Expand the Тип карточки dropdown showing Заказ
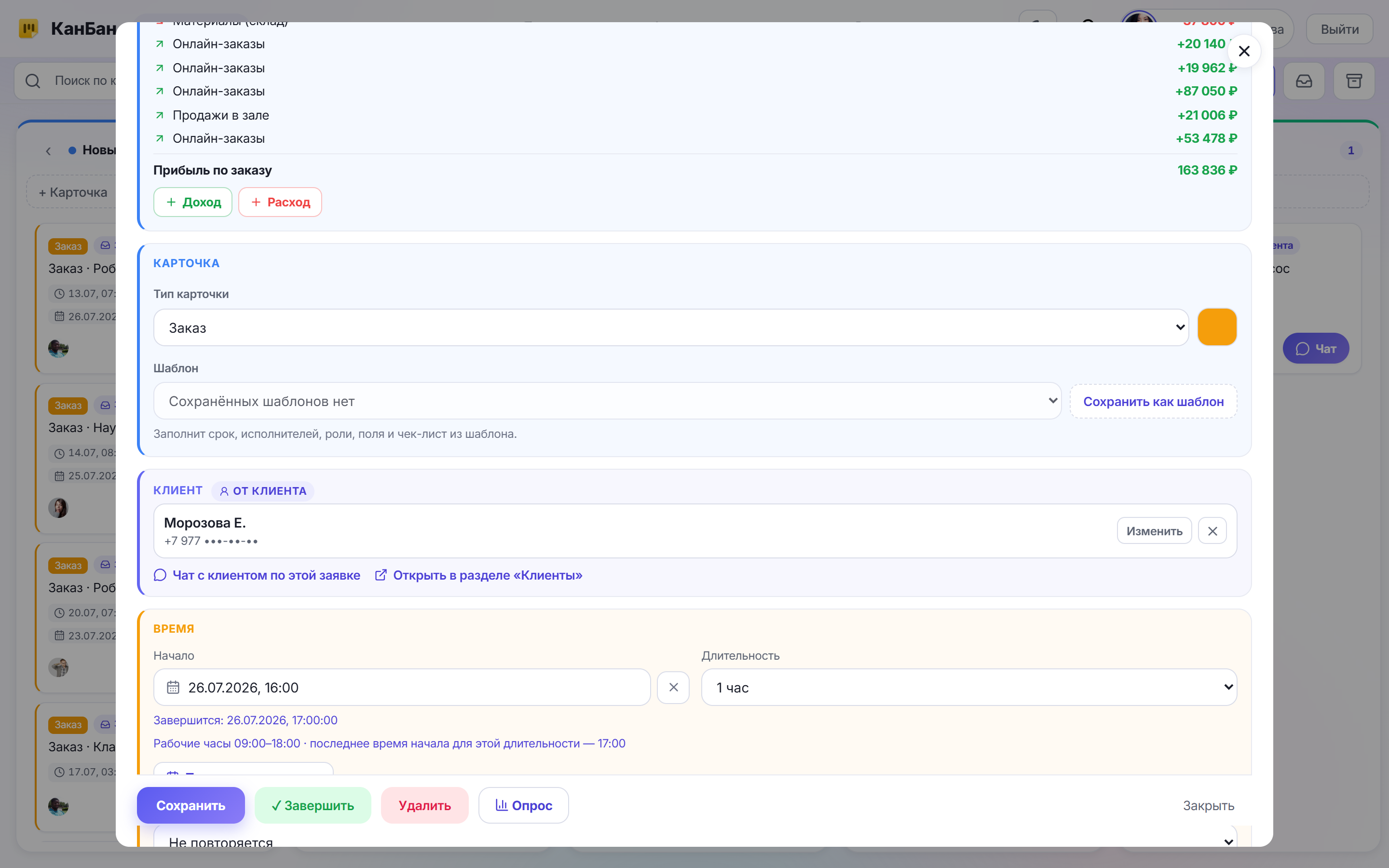 tap(671, 328)
